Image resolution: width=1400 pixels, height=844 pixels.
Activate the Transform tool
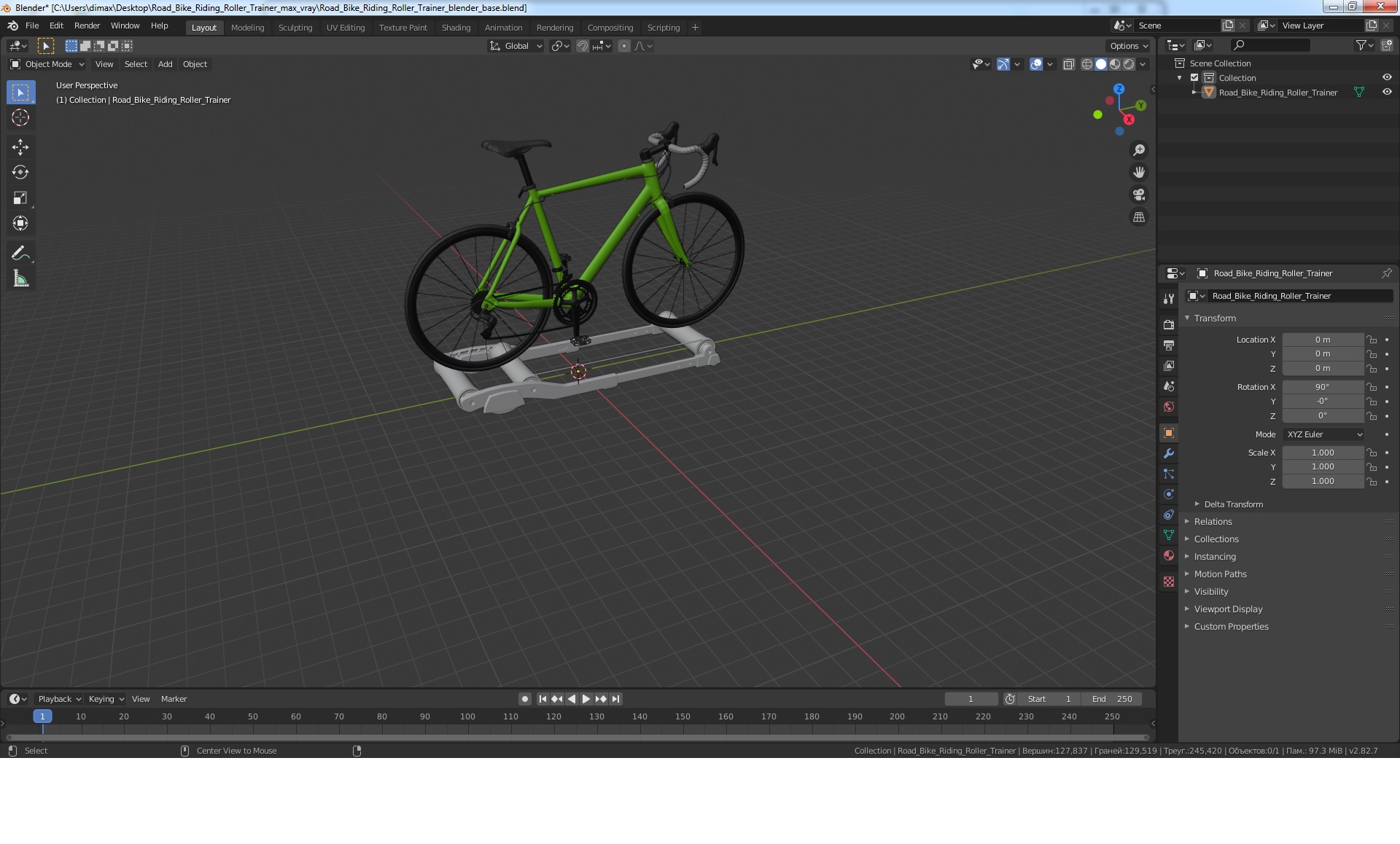click(20, 223)
